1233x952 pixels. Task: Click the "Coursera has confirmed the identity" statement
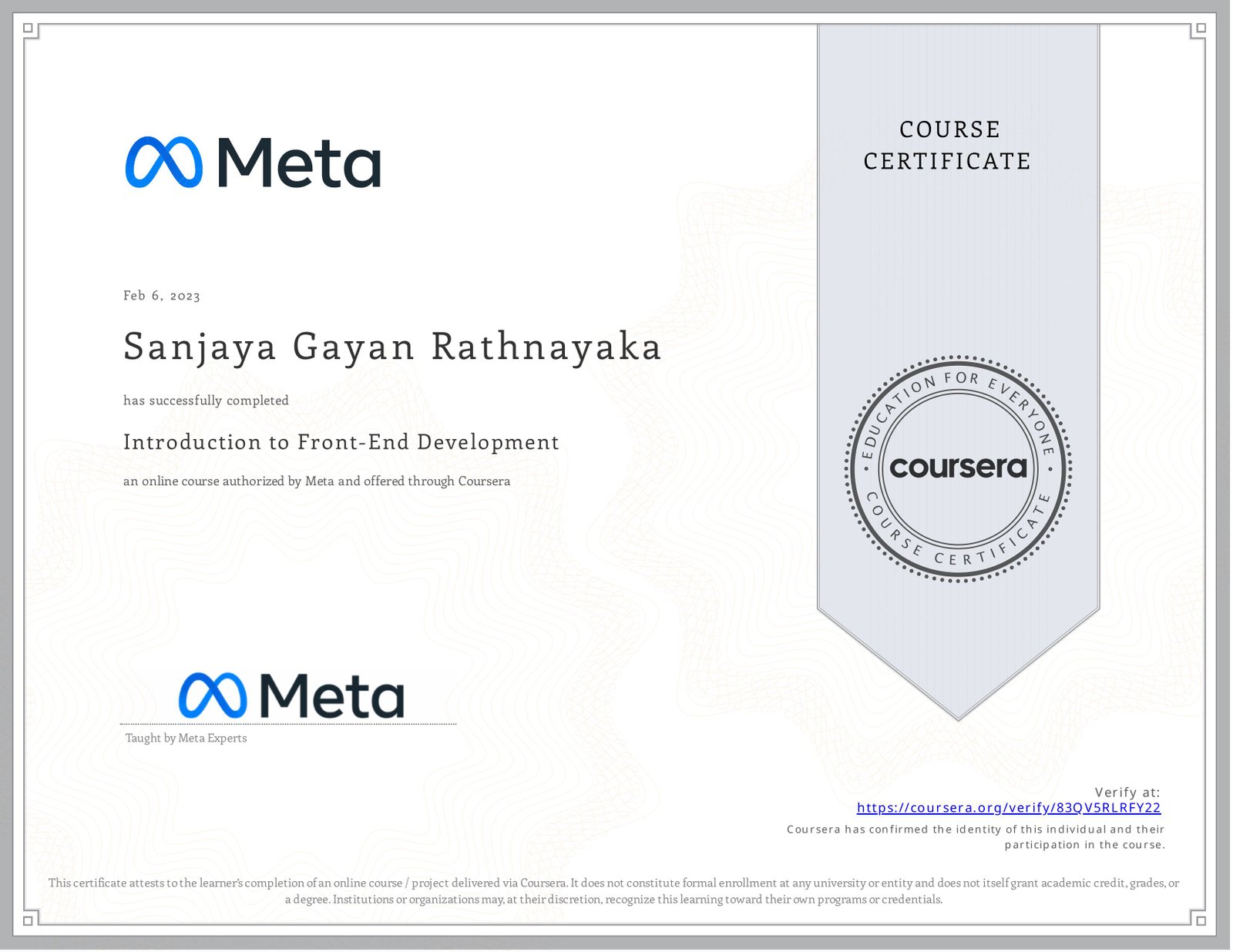(976, 837)
